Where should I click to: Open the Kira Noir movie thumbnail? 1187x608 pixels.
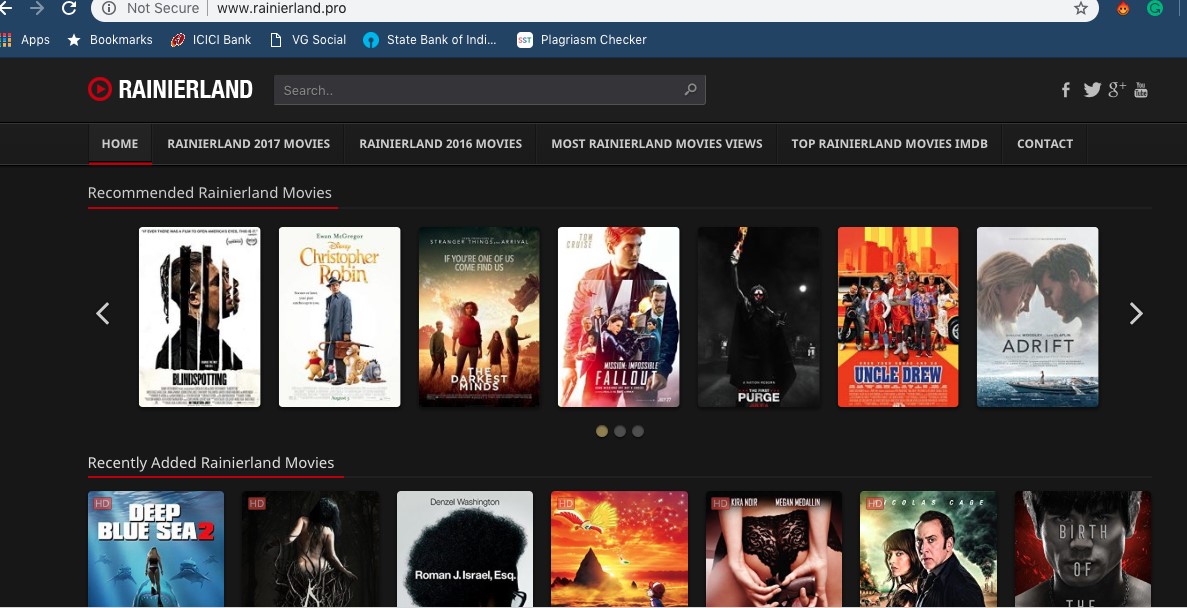coord(774,549)
